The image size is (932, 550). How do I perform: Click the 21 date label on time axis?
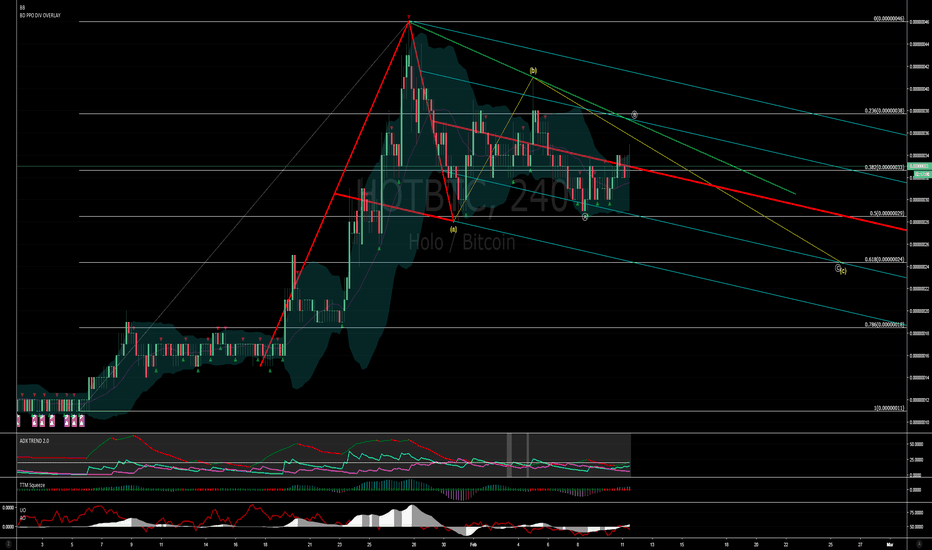[x=310, y=544]
